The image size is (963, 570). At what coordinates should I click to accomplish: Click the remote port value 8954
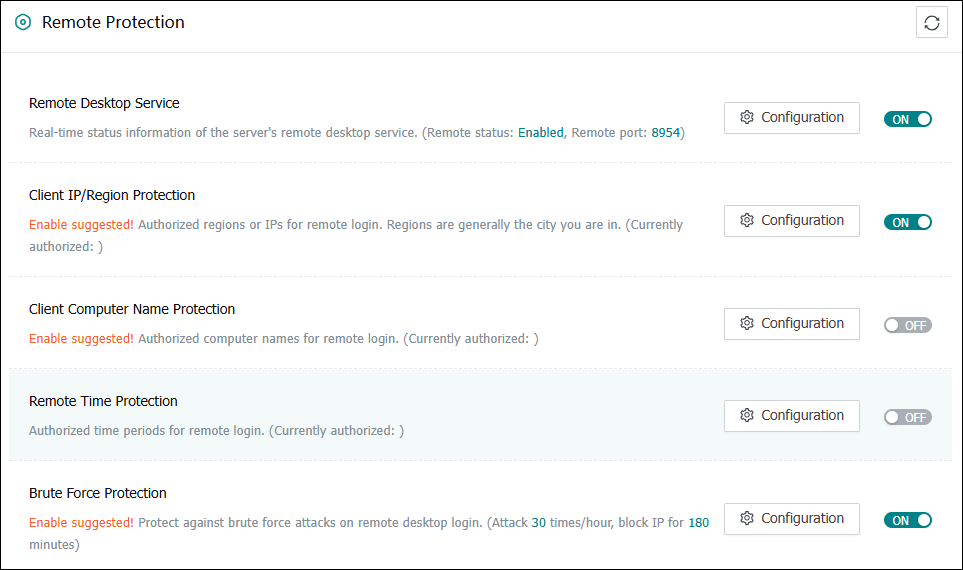[x=666, y=133]
